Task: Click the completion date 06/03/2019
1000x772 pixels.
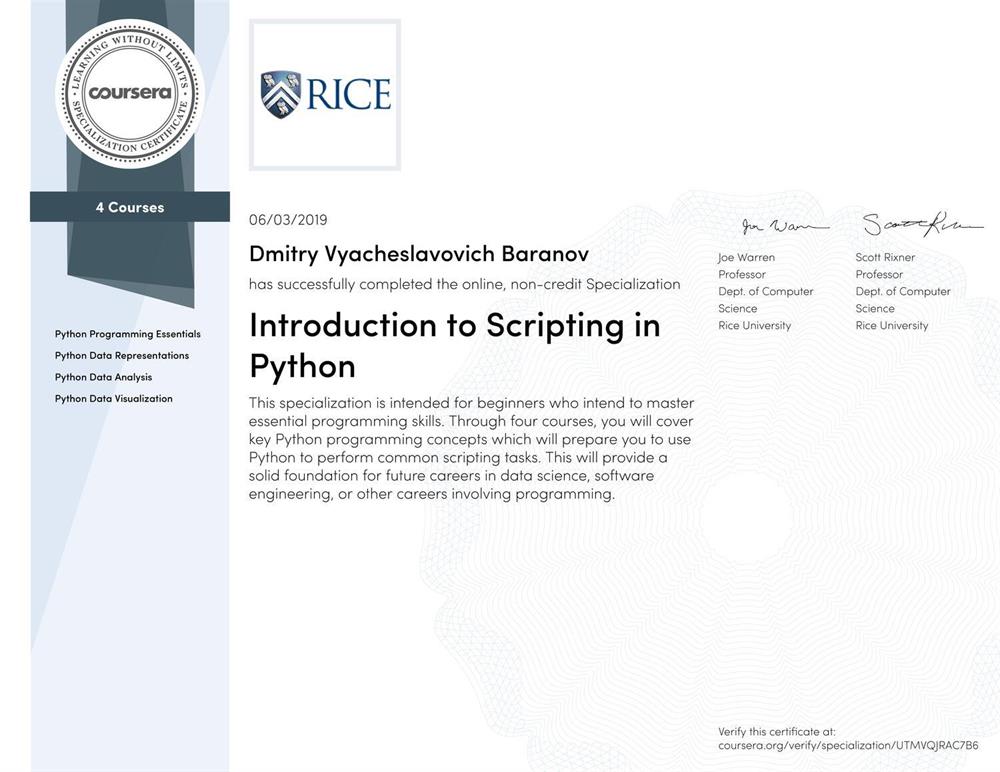Action: 288,220
